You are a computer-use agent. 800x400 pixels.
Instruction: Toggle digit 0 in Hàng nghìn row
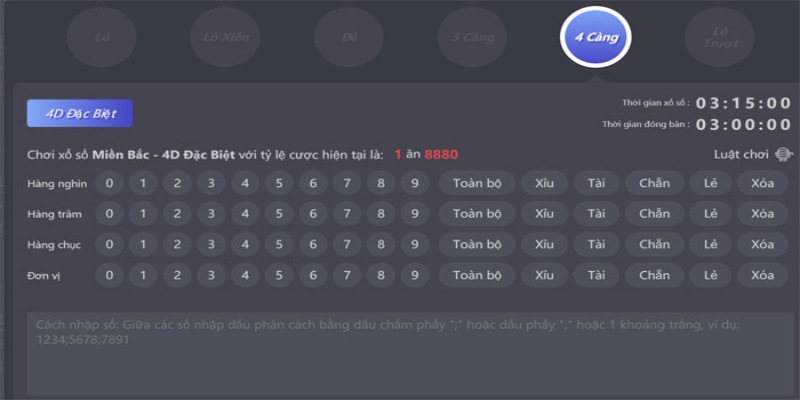click(x=109, y=183)
